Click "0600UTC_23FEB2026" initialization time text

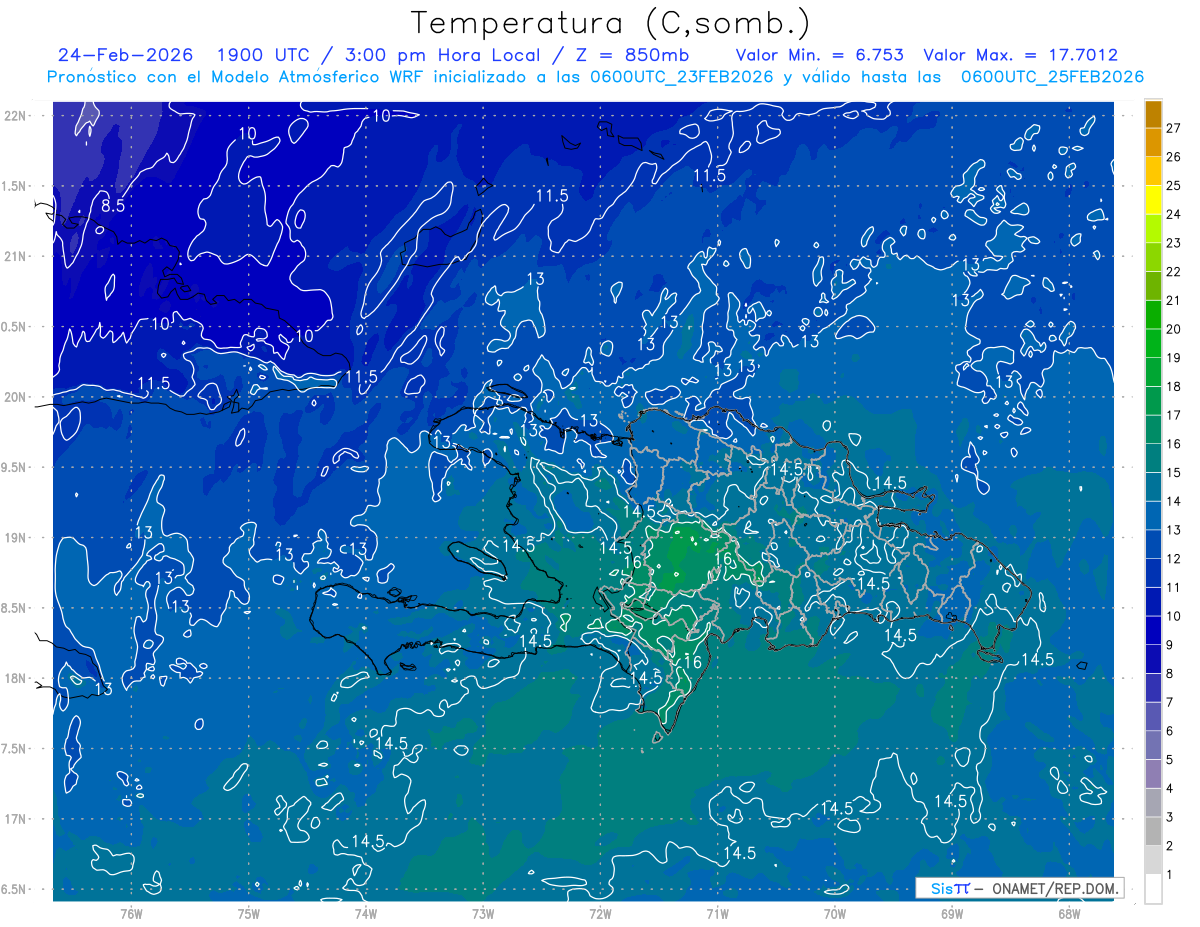[681, 77]
